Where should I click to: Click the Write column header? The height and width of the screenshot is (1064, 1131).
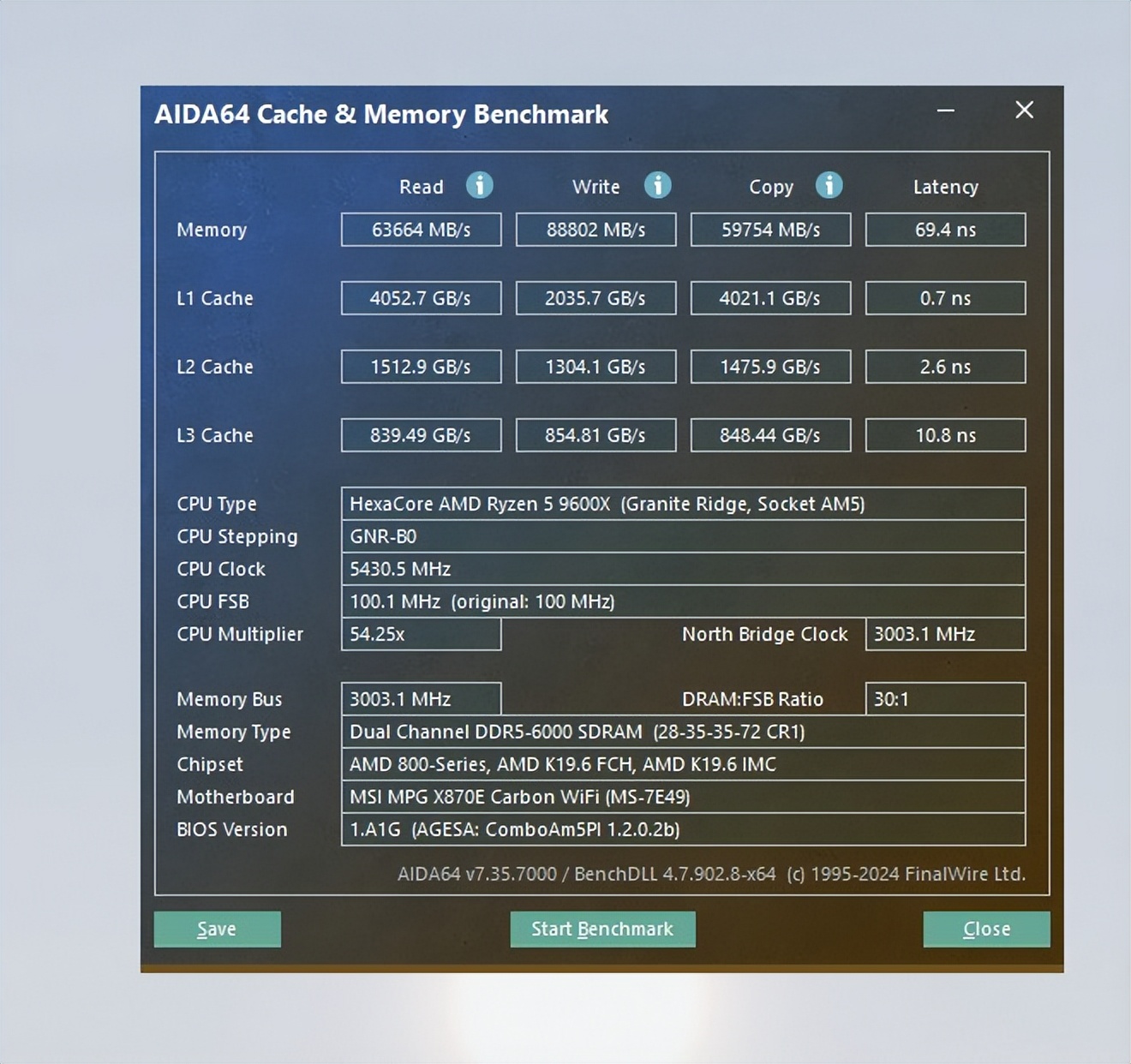(x=596, y=187)
